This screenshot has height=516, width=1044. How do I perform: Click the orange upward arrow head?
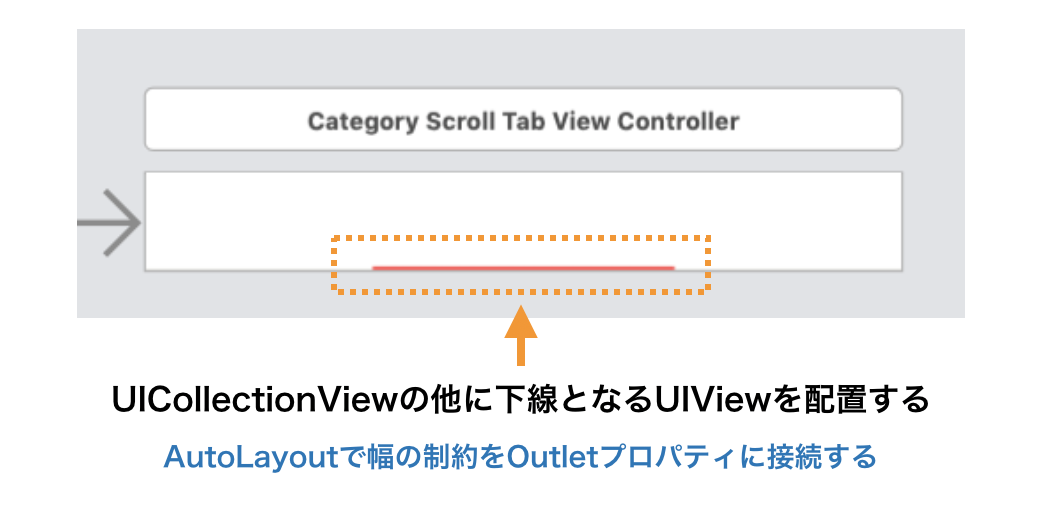(x=521, y=326)
